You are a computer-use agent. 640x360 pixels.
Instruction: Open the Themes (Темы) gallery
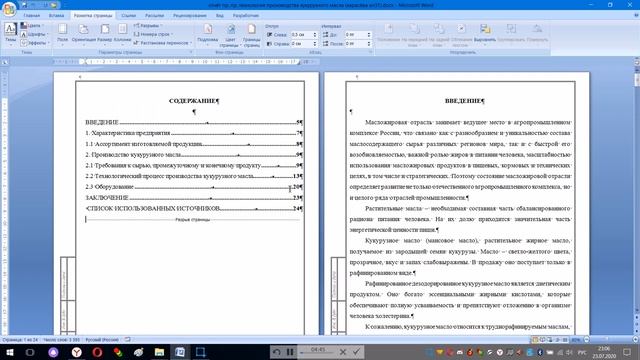coord(10,34)
